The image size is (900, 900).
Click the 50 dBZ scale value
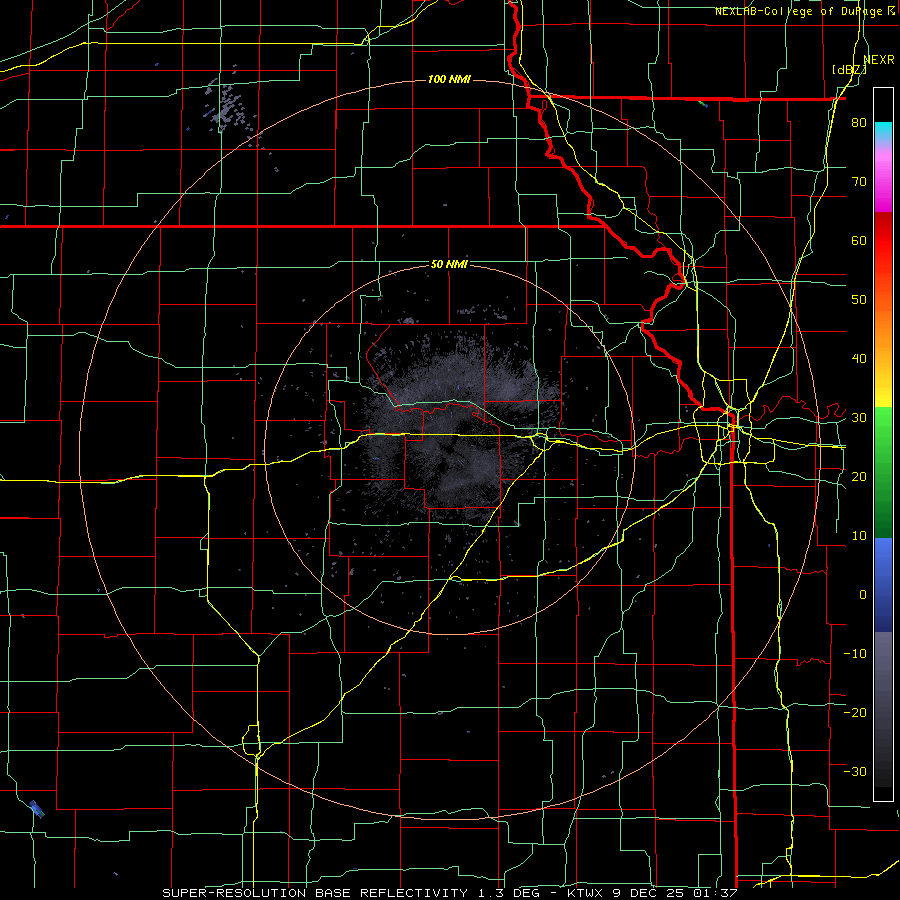(859, 300)
